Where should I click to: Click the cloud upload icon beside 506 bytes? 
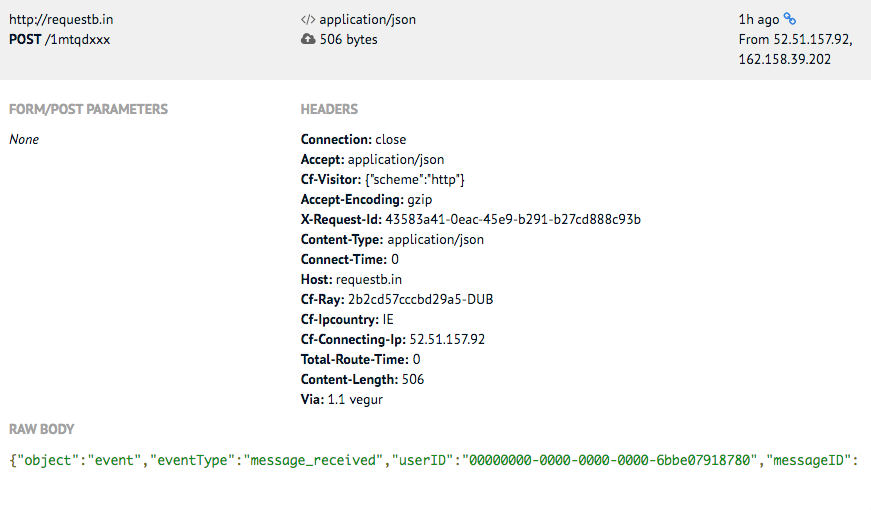pos(308,39)
